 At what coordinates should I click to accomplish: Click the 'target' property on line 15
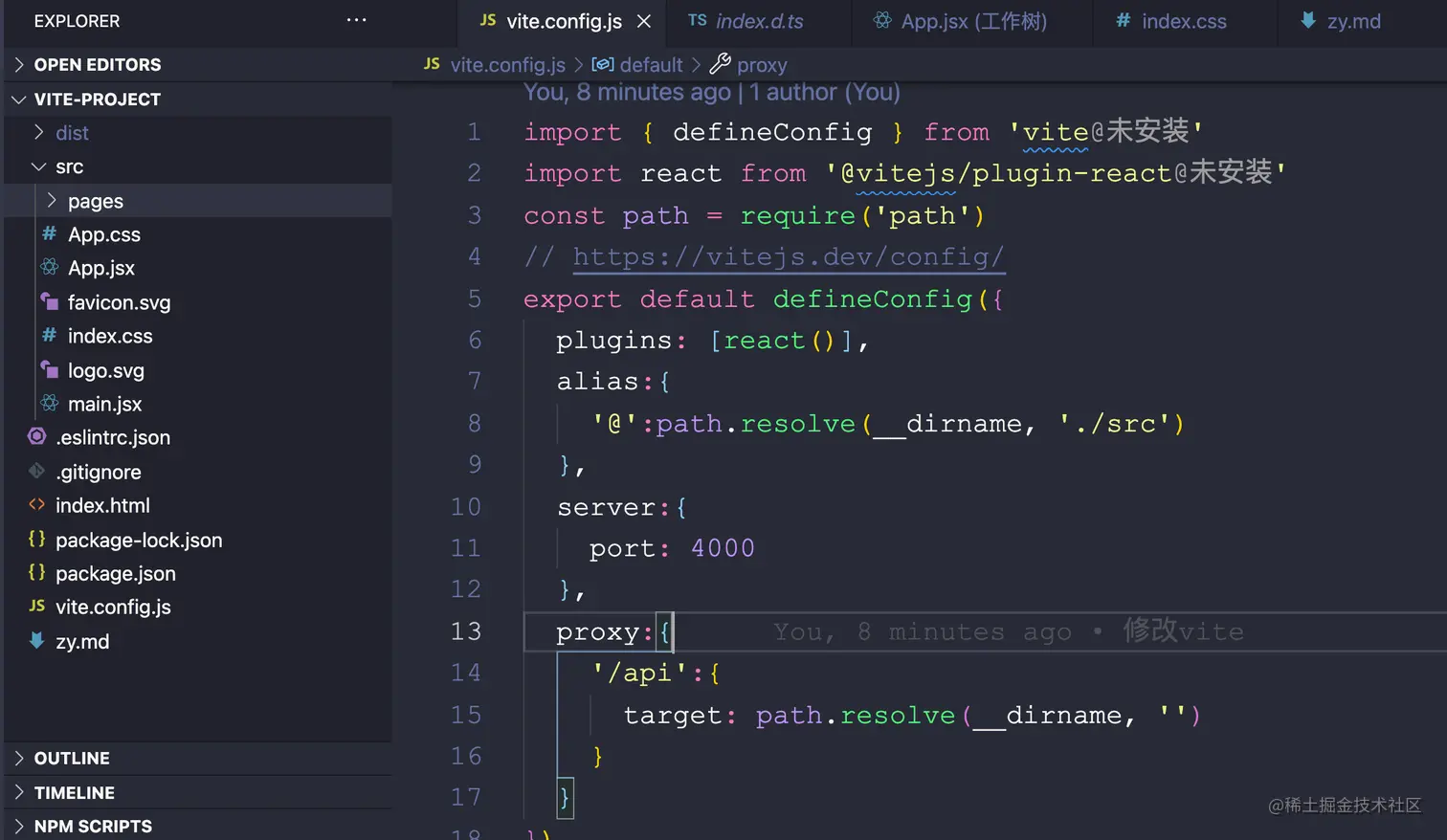(x=673, y=715)
